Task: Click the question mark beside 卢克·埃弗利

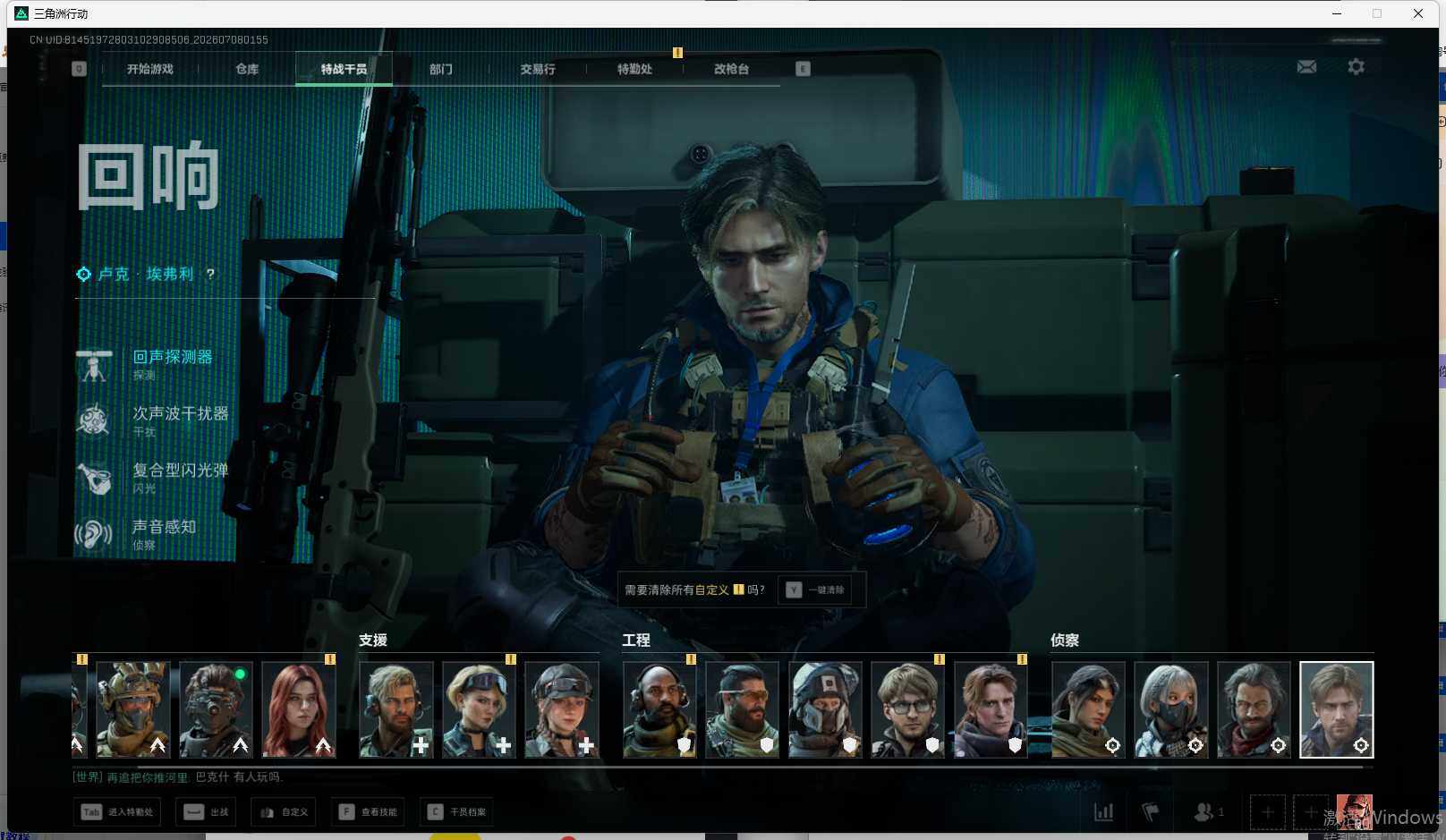Action: click(x=210, y=274)
